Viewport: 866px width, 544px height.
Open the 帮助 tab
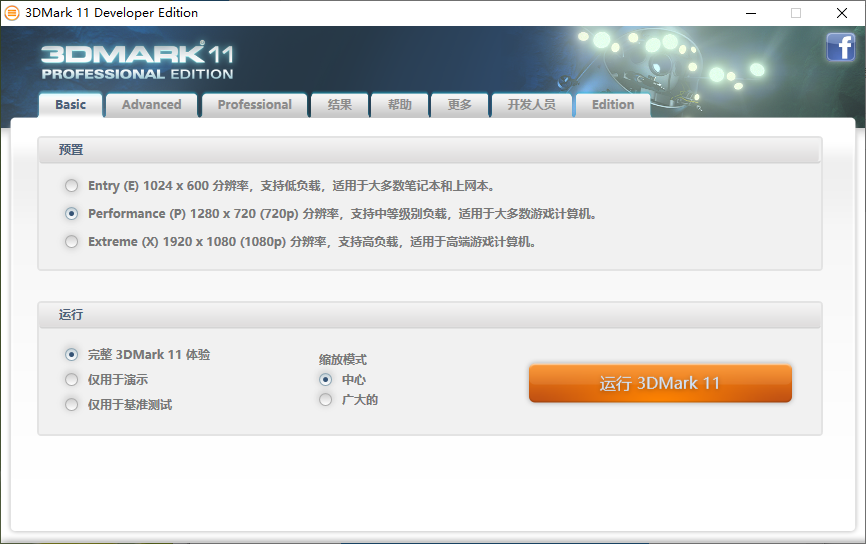click(400, 105)
